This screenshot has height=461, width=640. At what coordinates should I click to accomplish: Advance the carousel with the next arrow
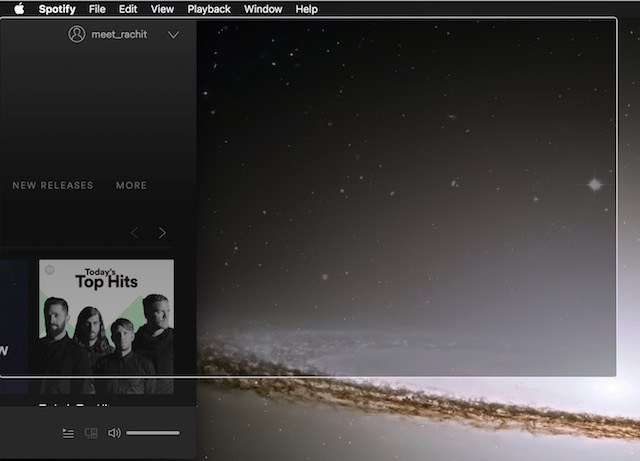[x=162, y=233]
